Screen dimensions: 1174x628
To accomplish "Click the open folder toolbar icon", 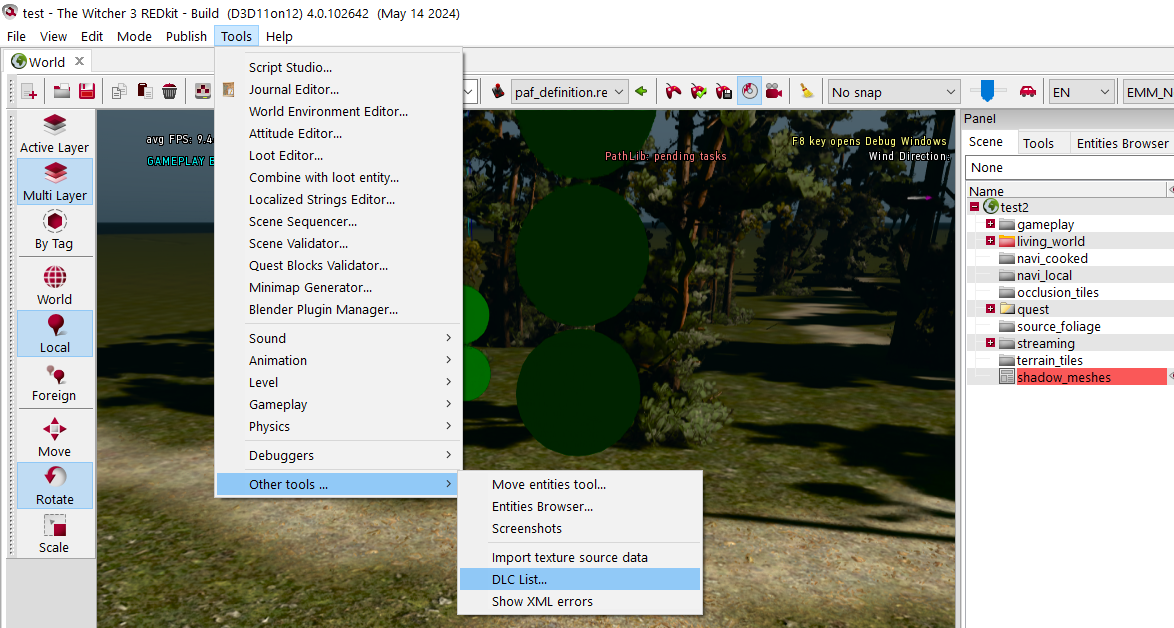I will (62, 92).
